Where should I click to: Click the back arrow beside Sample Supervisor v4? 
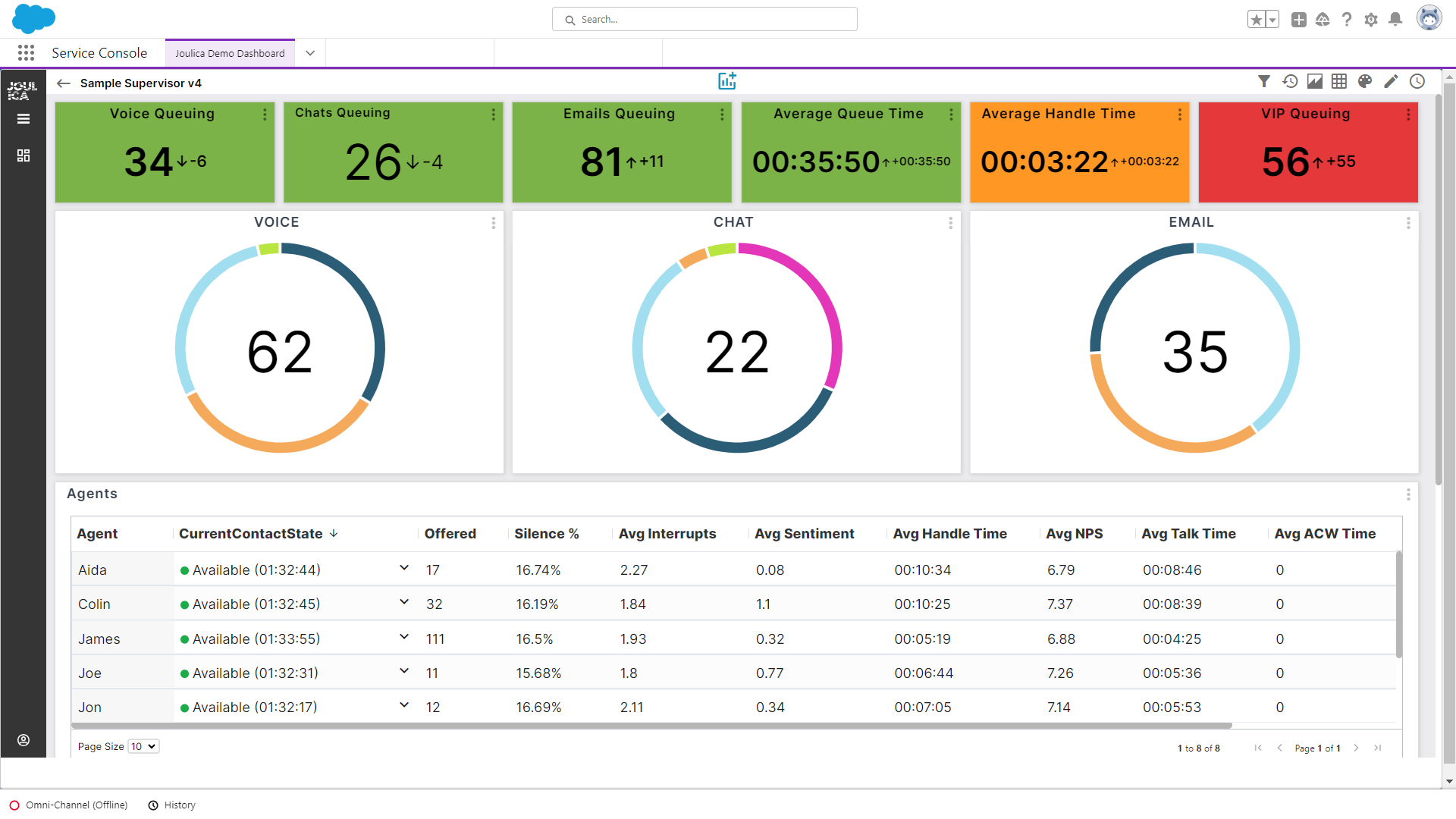63,83
